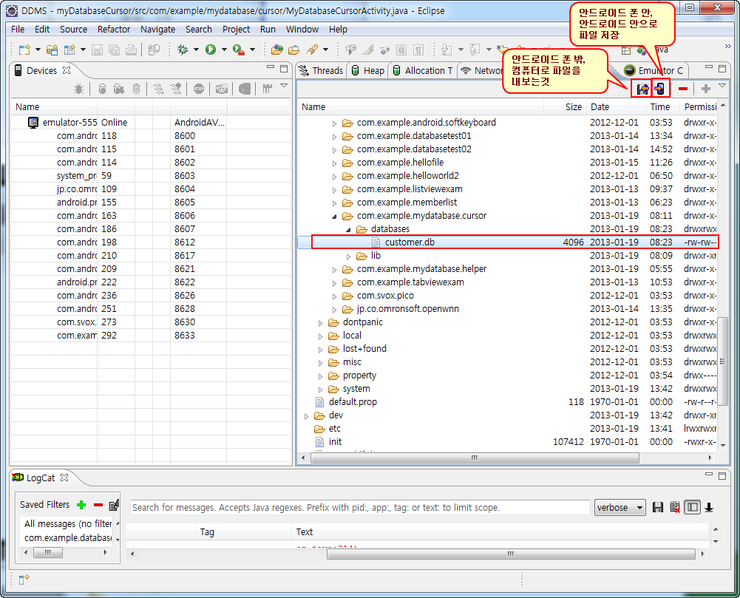Viewport: 740px width, 598px height.
Task: Expand the lib folder
Action: pyautogui.click(x=348, y=256)
